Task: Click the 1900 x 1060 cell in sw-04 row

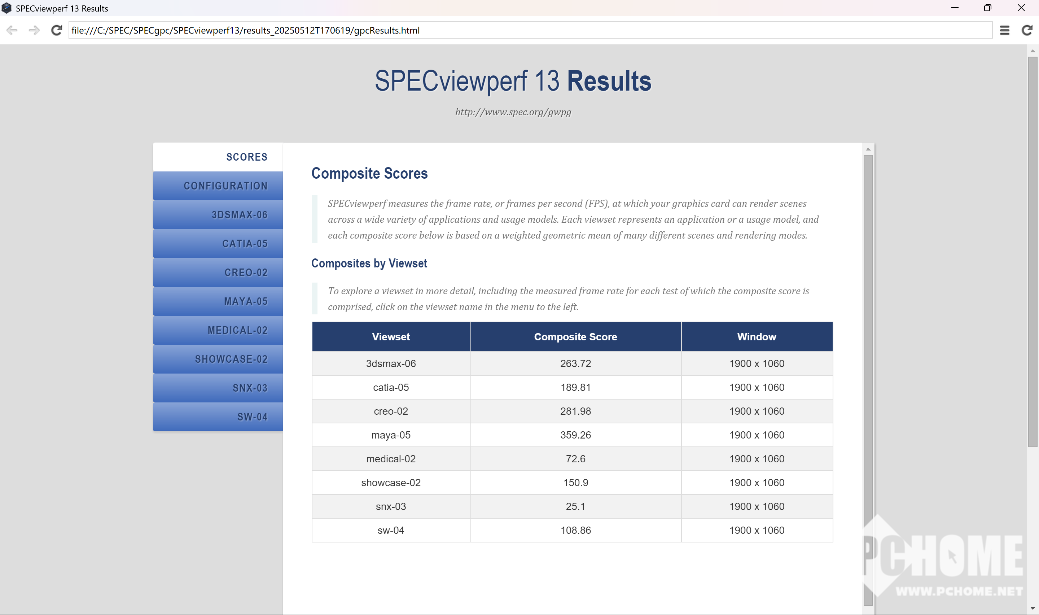Action: [757, 531]
